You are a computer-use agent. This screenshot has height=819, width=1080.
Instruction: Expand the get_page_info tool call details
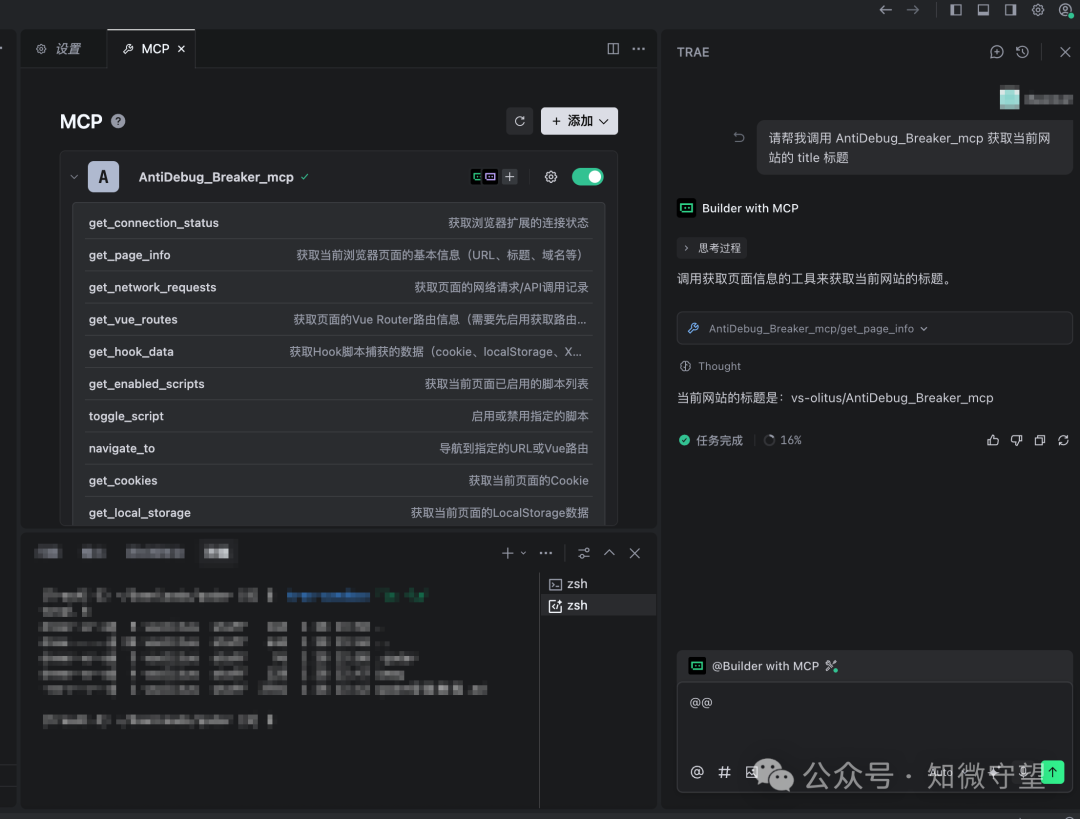click(875, 329)
